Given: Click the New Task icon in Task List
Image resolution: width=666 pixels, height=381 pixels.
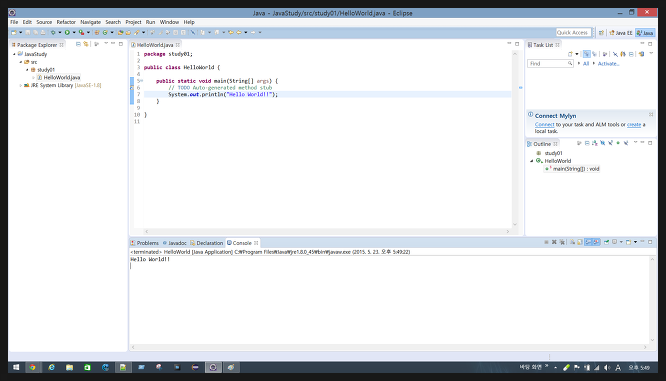Looking at the screenshot, I should pyautogui.click(x=570, y=54).
